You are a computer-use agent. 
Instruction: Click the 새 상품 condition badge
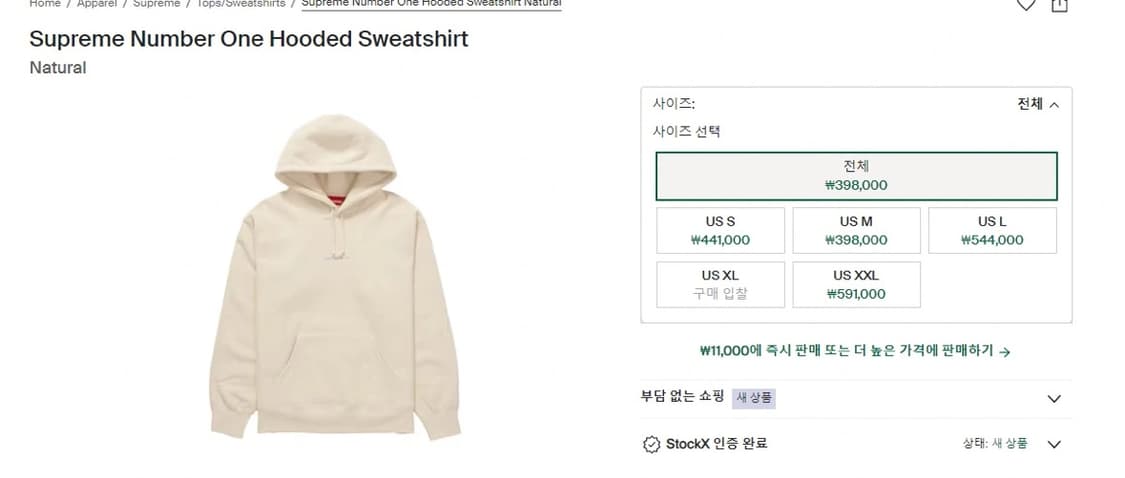pyautogui.click(x=755, y=398)
